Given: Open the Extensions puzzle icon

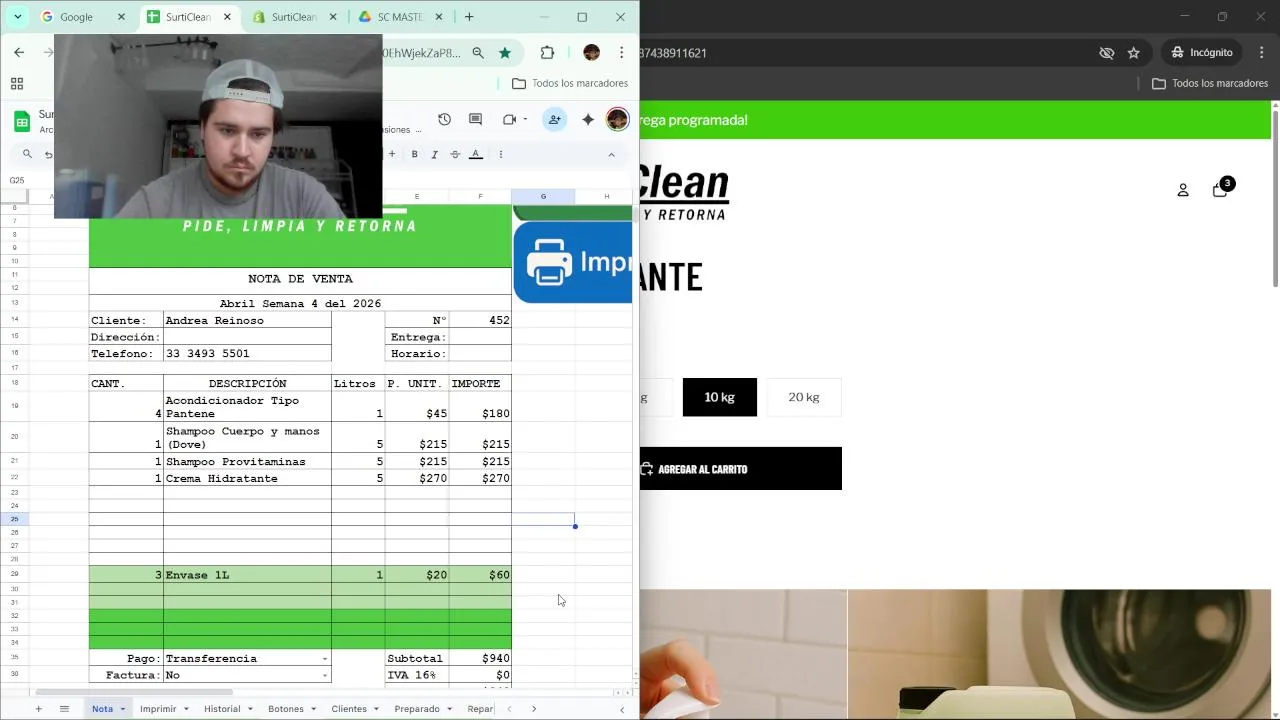Looking at the screenshot, I should coord(547,53).
